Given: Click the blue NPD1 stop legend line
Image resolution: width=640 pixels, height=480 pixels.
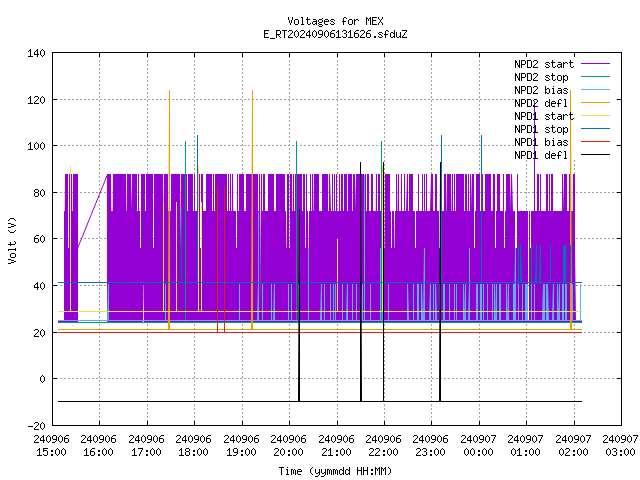Looking at the screenshot, I should pyautogui.click(x=596, y=129).
